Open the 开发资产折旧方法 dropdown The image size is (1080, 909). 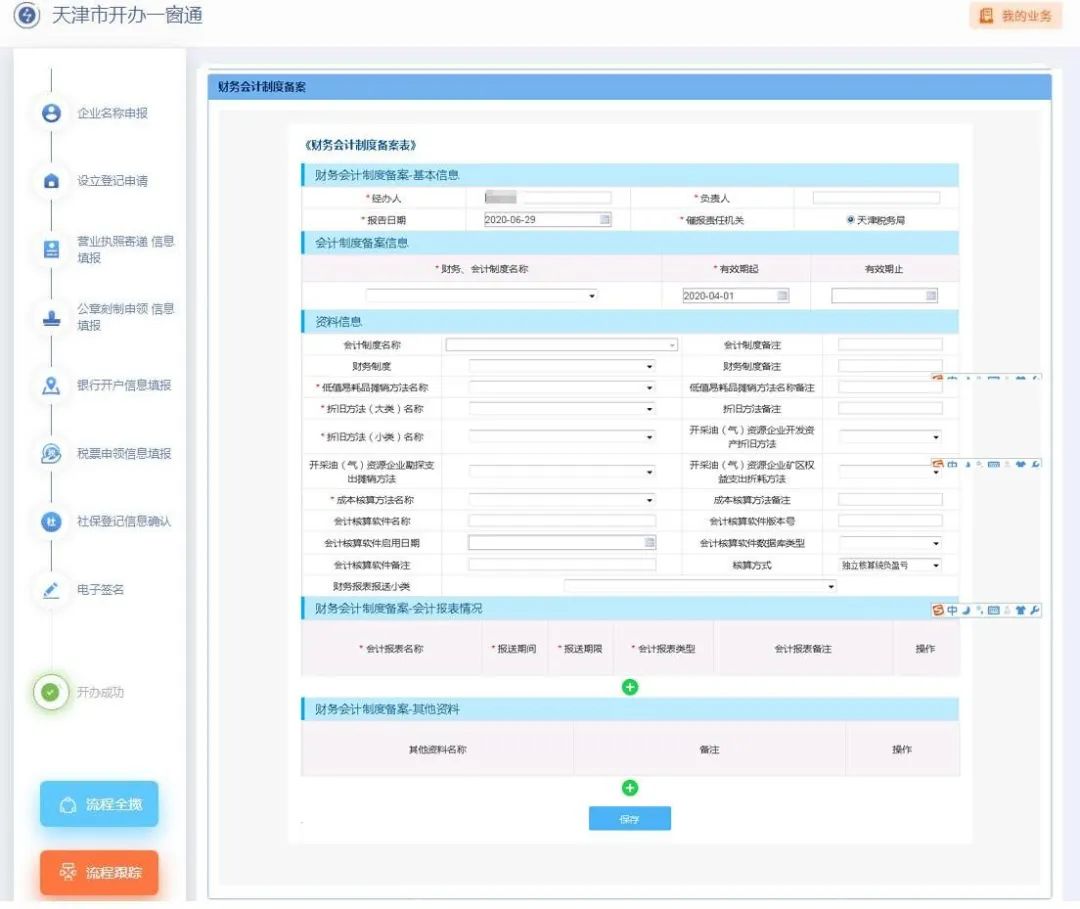click(x=890, y=437)
